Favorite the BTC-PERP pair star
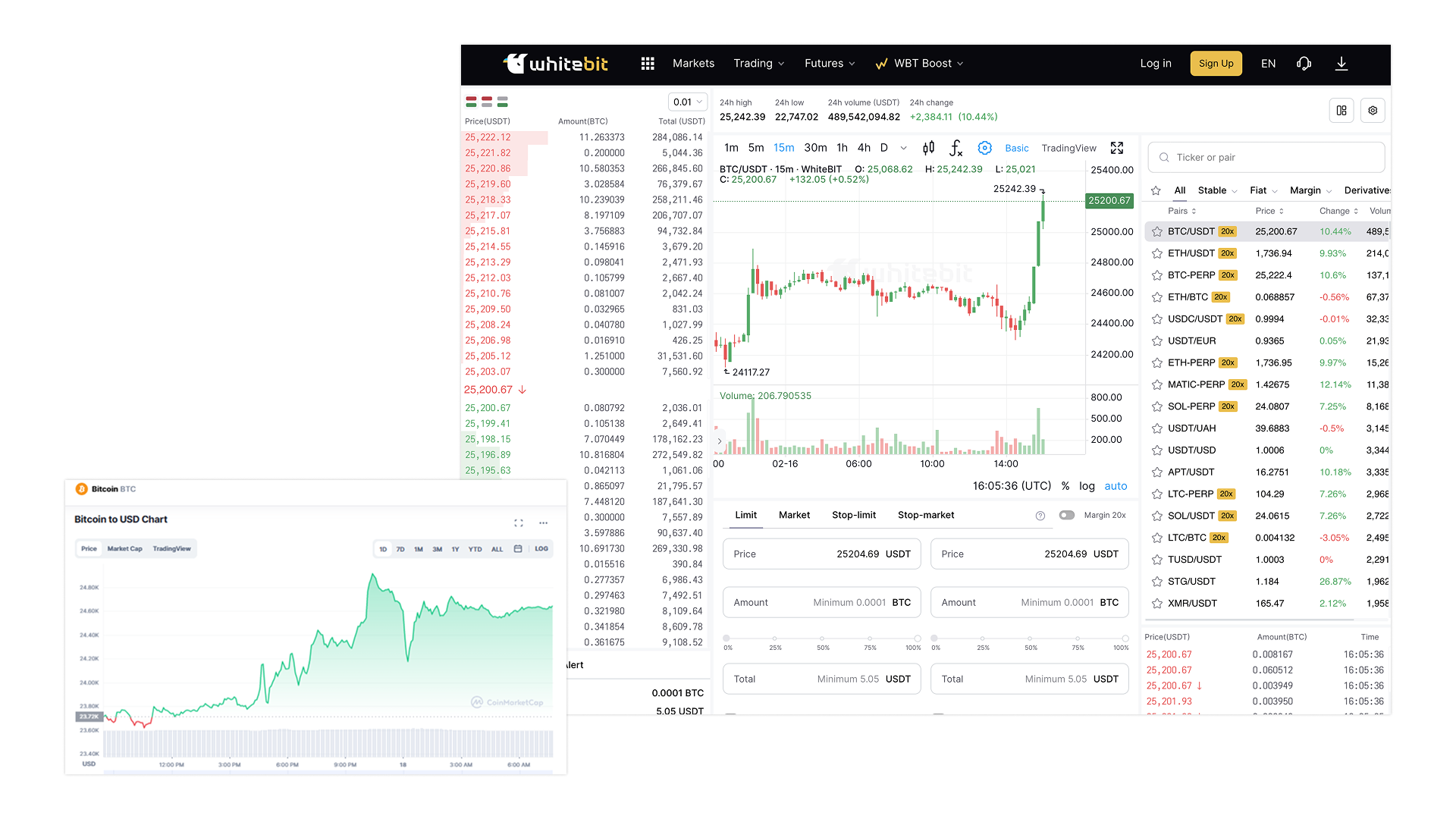Viewport: 1456px width, 819px height. point(1157,275)
